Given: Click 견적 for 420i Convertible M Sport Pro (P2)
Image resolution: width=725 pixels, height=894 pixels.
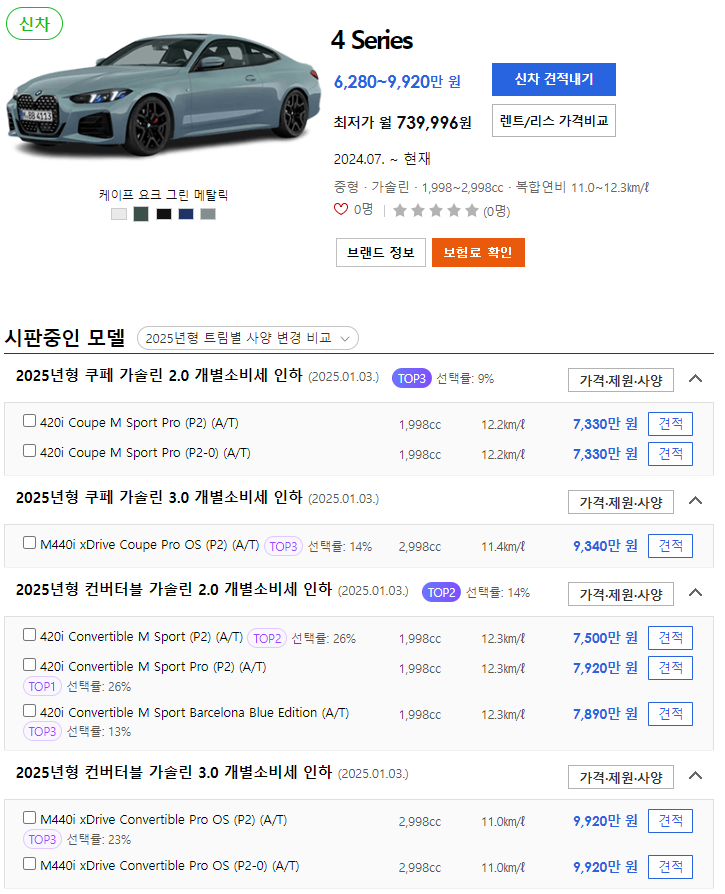Looking at the screenshot, I should pos(670,668).
